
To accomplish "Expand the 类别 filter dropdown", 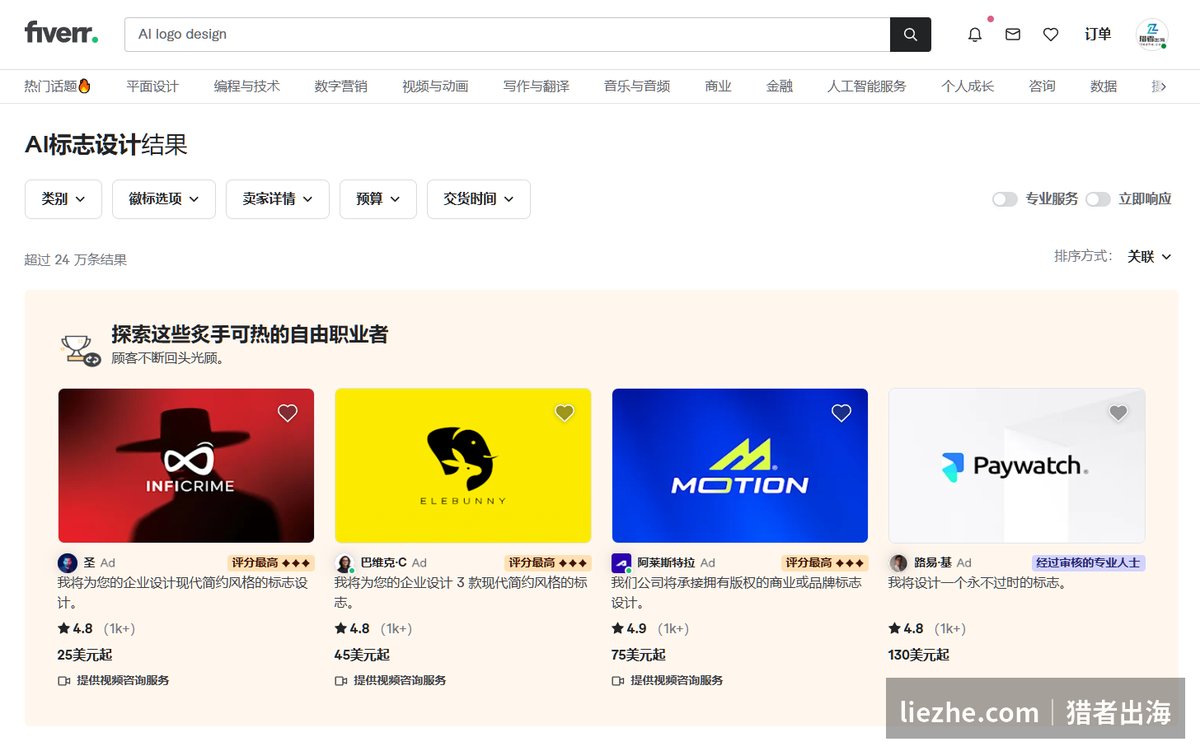I will pyautogui.click(x=63, y=199).
